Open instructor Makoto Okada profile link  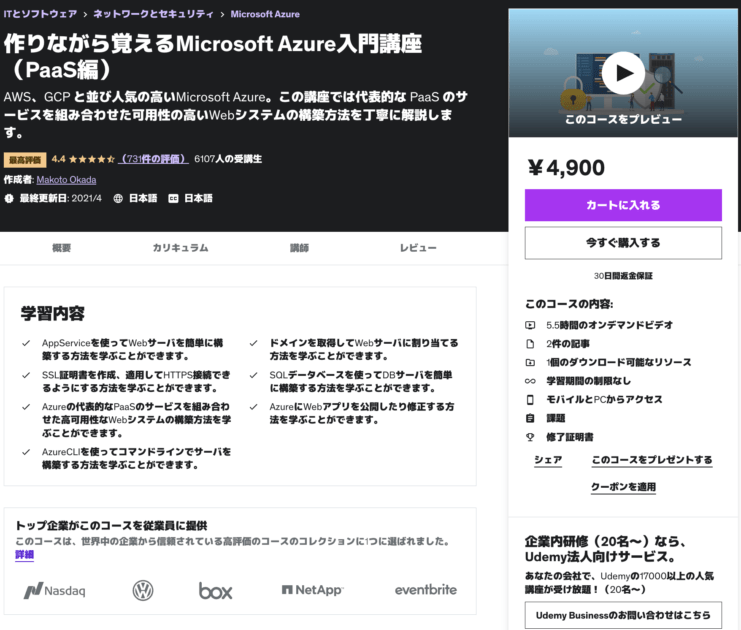pos(66,180)
